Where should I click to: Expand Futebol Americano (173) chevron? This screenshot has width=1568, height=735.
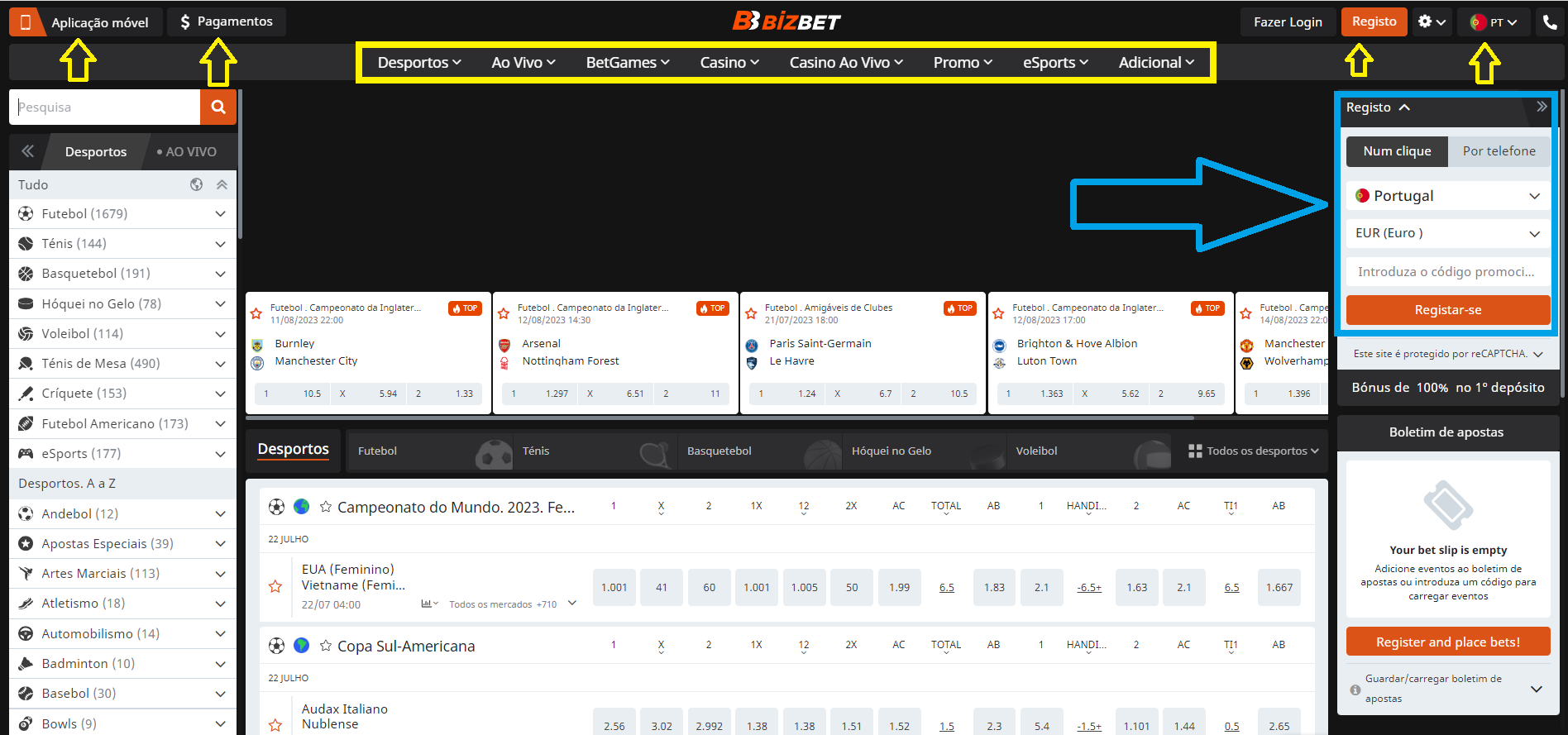[220, 424]
